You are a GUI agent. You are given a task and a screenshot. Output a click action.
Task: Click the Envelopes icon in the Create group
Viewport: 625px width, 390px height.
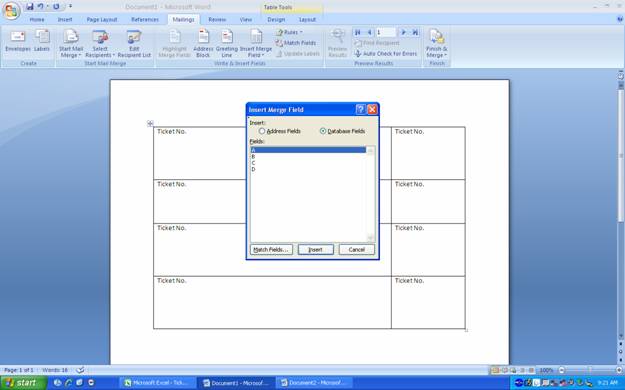coord(18,40)
